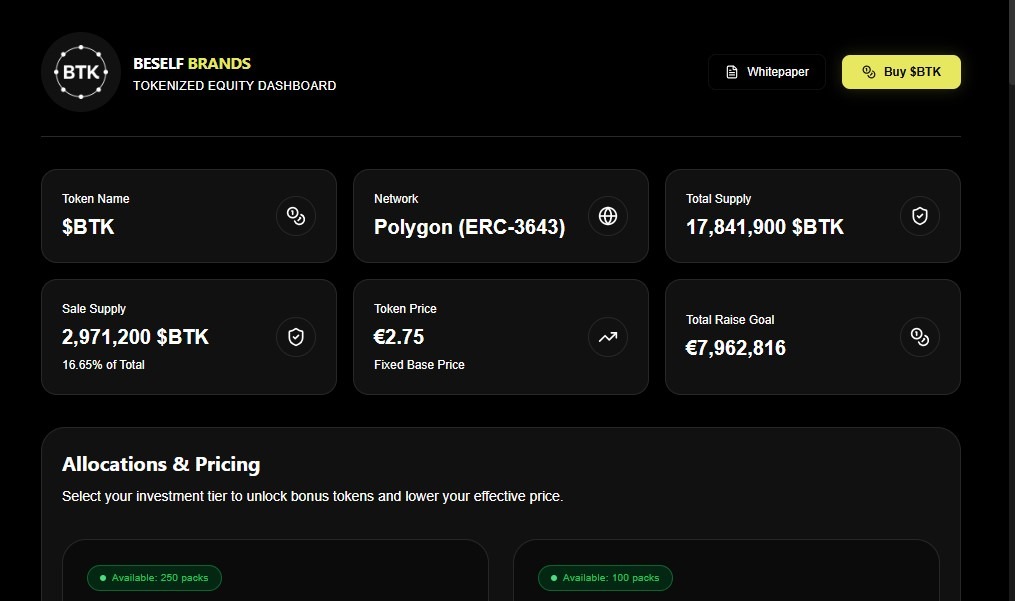Toggle the Available: 250 packs status badge
Viewport: 1015px width, 601px height.
tap(154, 577)
